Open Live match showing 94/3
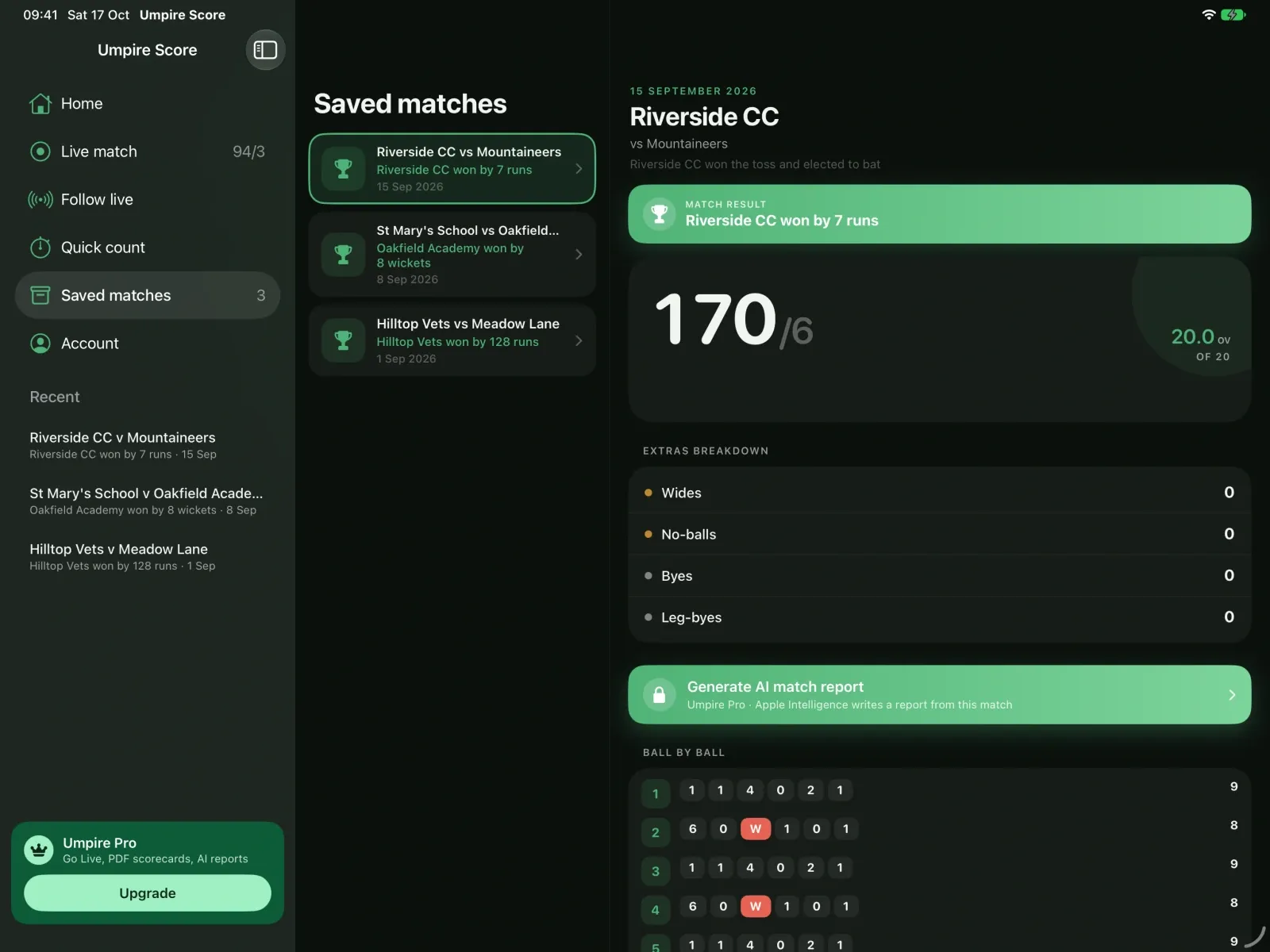This screenshot has height=952, width=1270. coord(148,152)
